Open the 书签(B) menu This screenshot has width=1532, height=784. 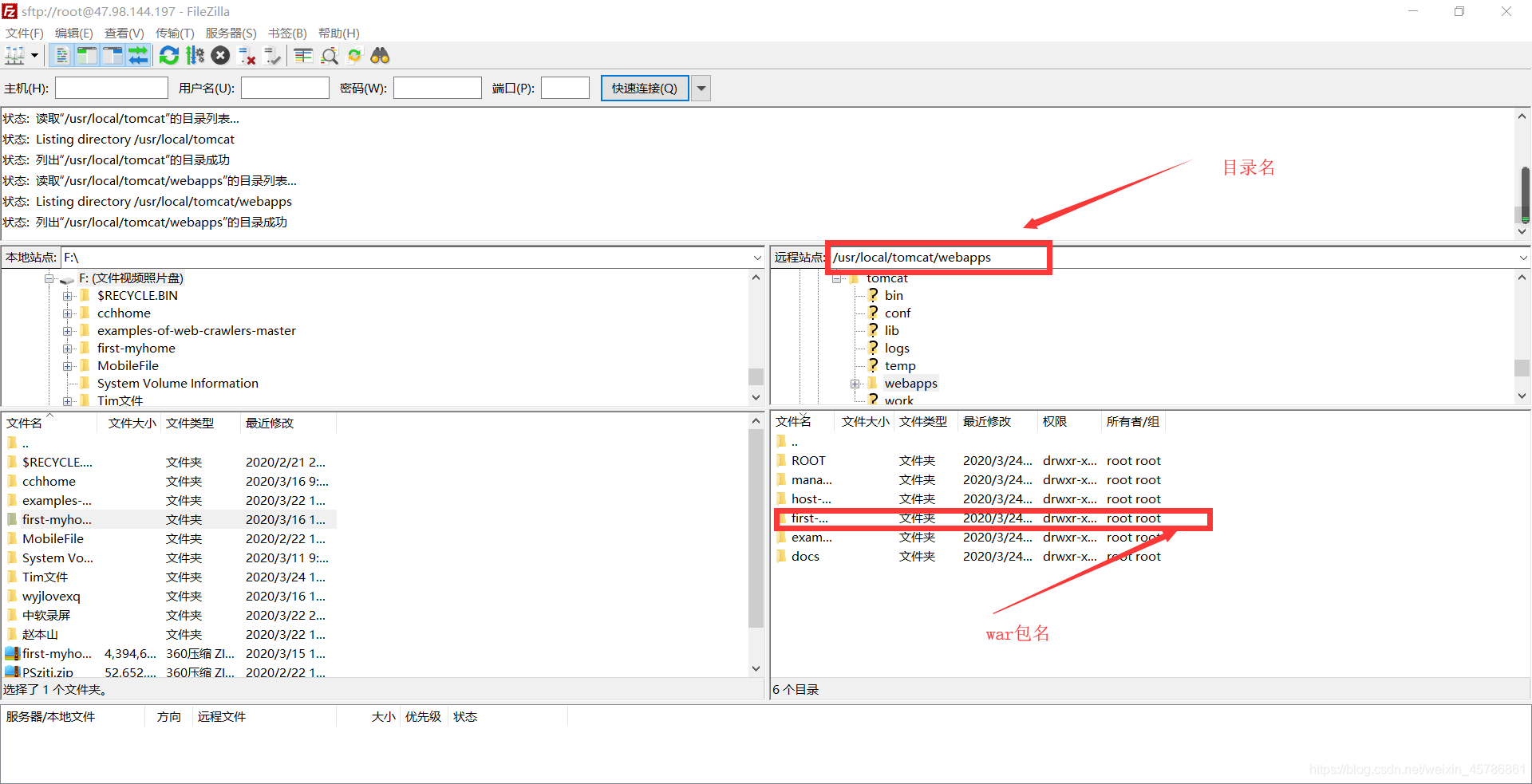tap(287, 33)
